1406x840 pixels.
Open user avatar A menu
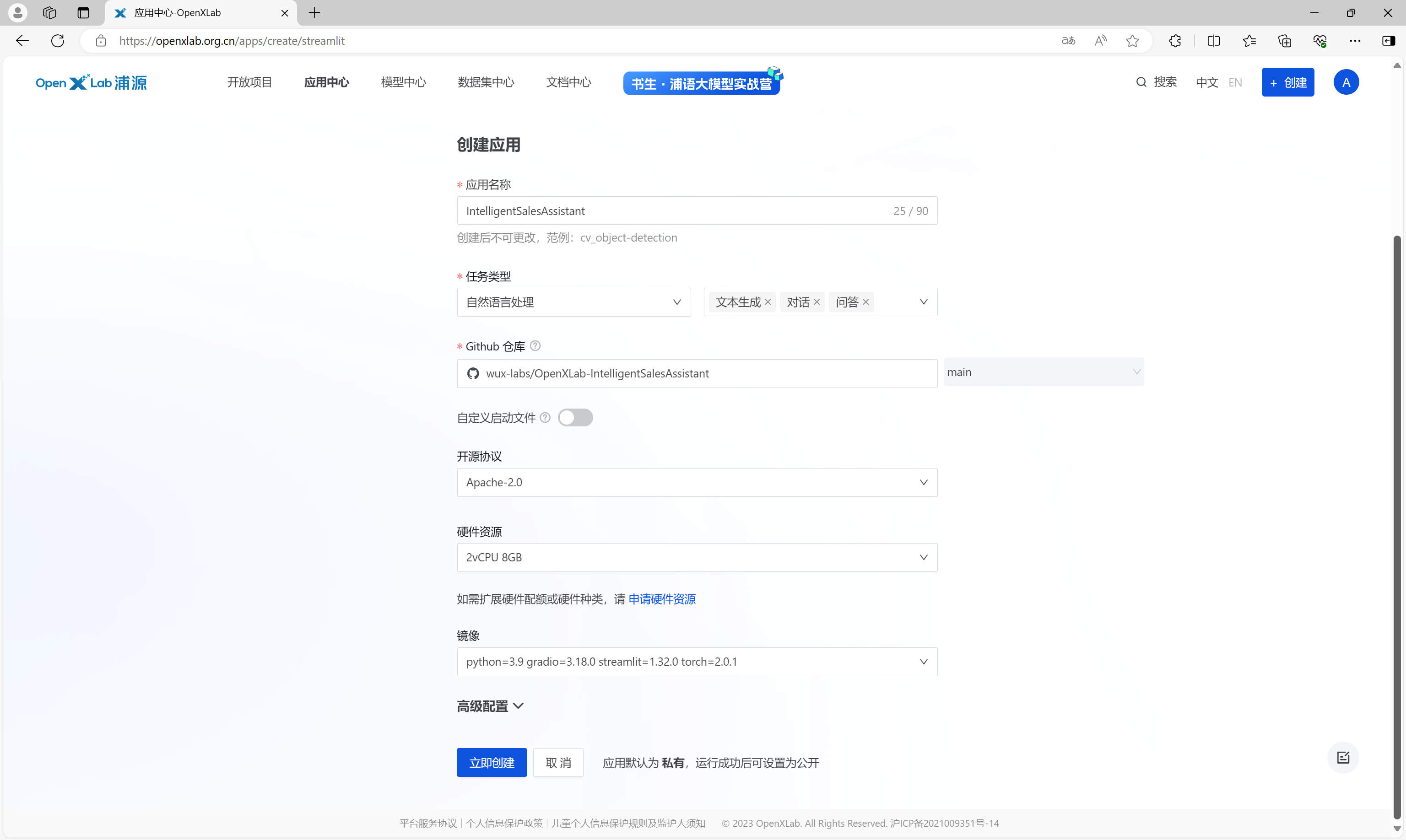[1346, 83]
